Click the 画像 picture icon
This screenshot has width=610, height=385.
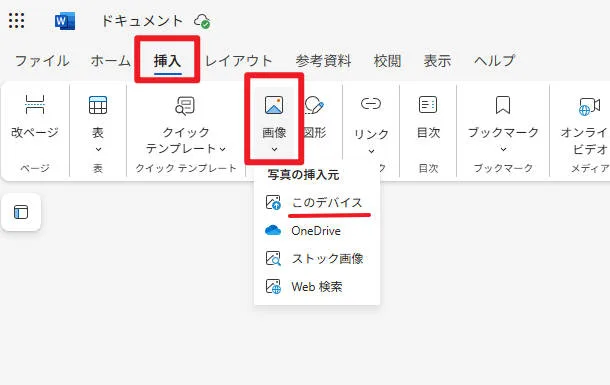pyautogui.click(x=274, y=105)
